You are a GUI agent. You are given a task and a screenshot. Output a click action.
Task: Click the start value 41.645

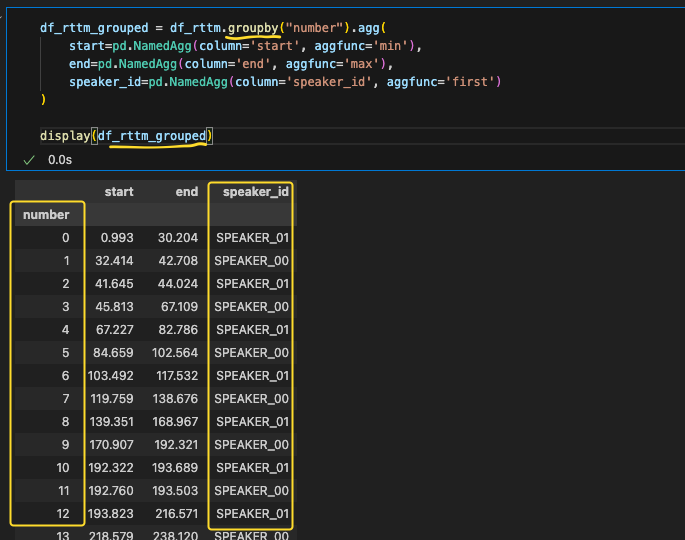click(114, 284)
